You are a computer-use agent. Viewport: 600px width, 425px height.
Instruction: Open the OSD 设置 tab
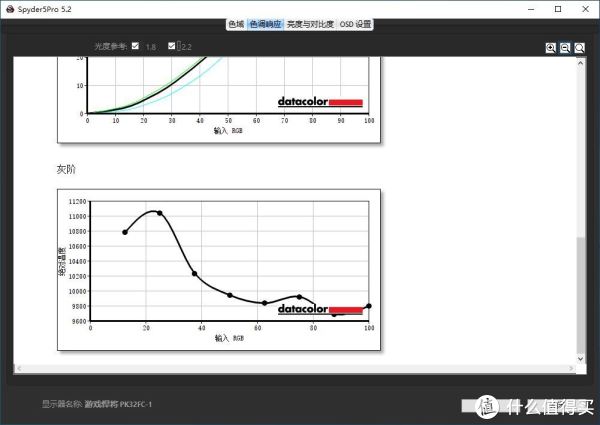point(355,23)
